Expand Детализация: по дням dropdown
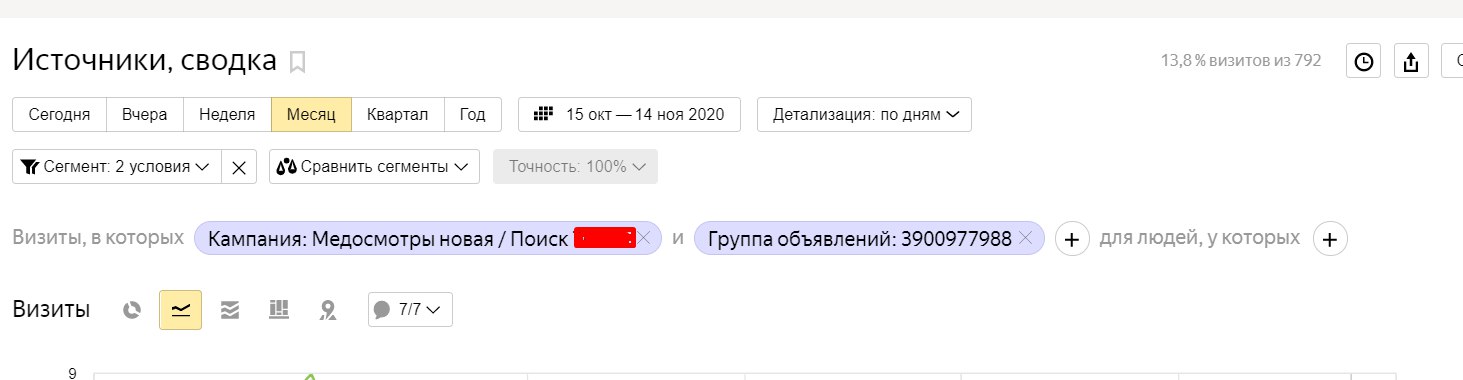 point(864,114)
